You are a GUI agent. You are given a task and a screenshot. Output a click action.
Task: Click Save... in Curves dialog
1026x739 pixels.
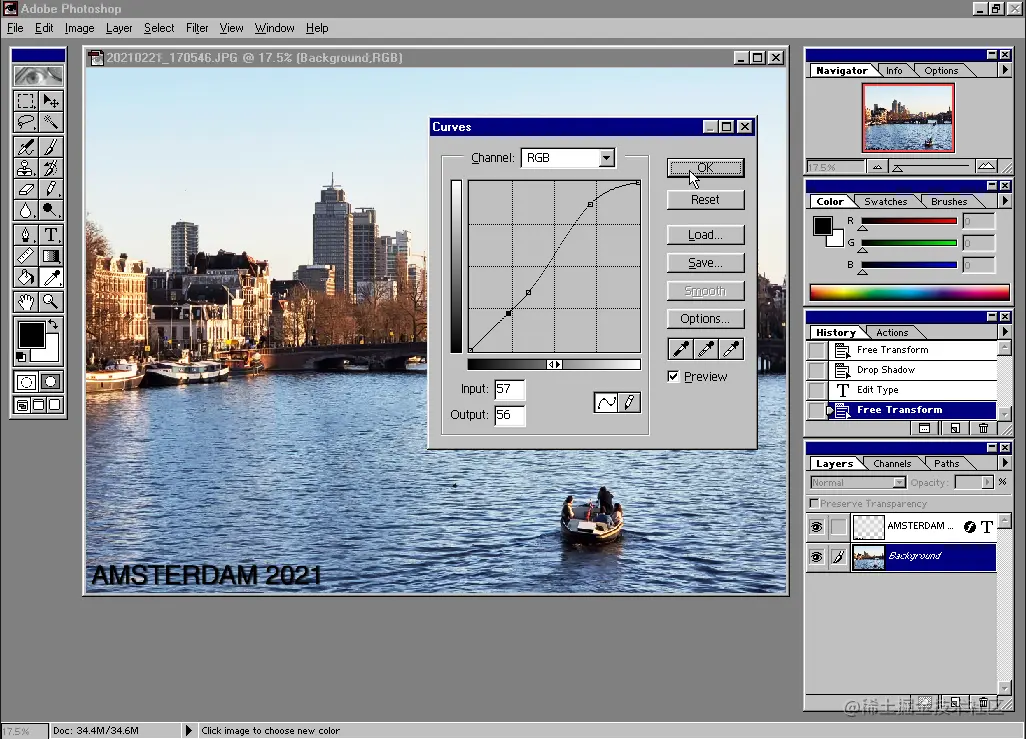pos(705,263)
